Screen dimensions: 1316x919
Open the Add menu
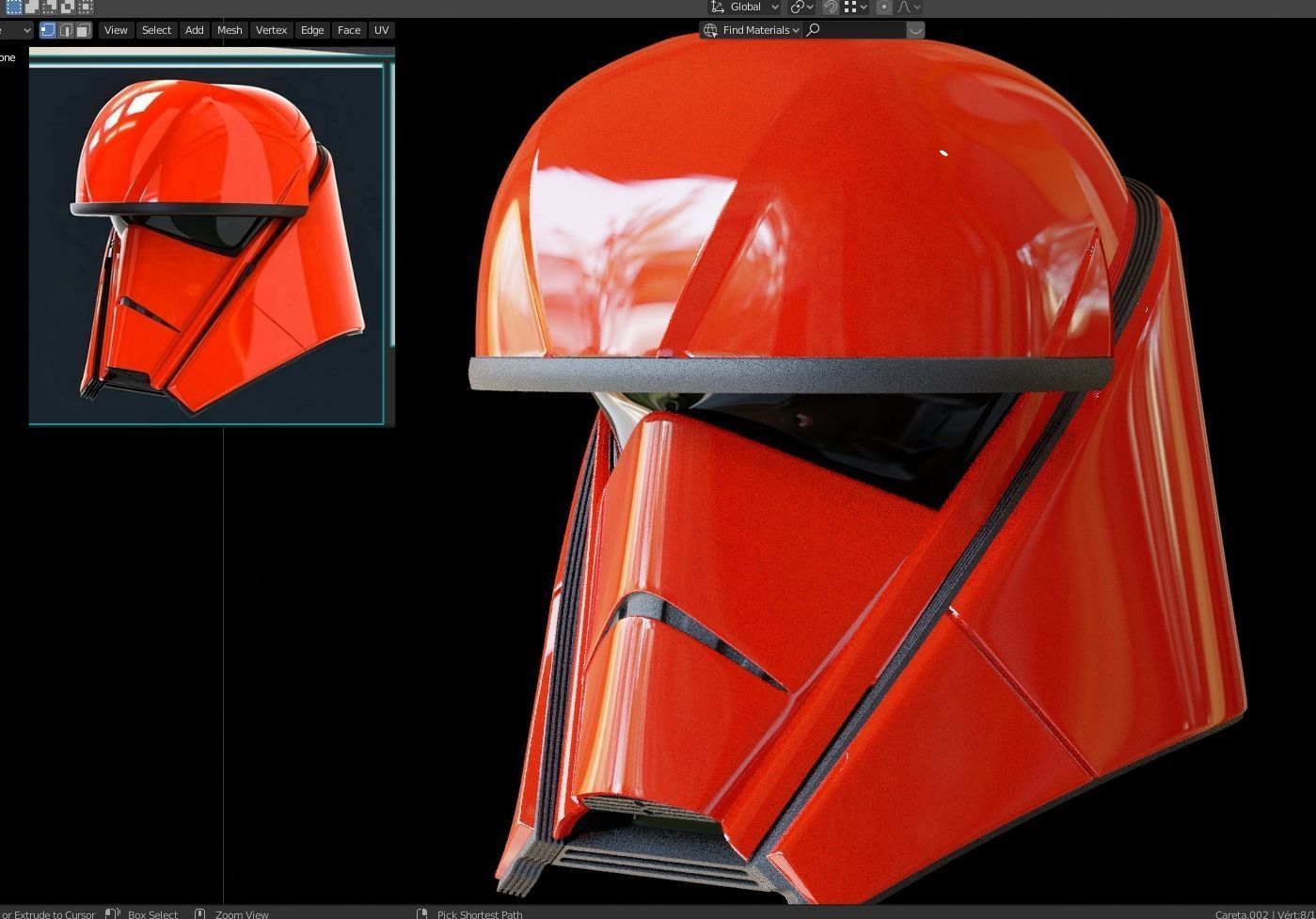click(194, 30)
